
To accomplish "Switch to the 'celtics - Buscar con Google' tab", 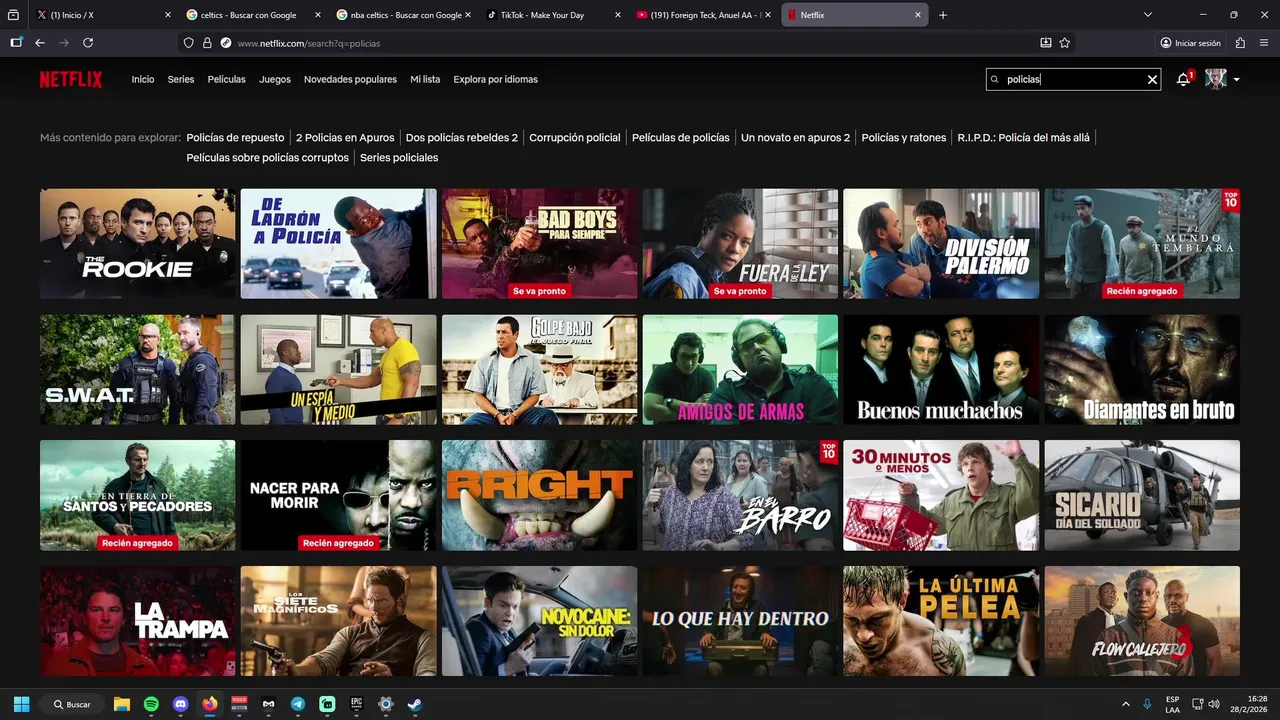I will 254,15.
